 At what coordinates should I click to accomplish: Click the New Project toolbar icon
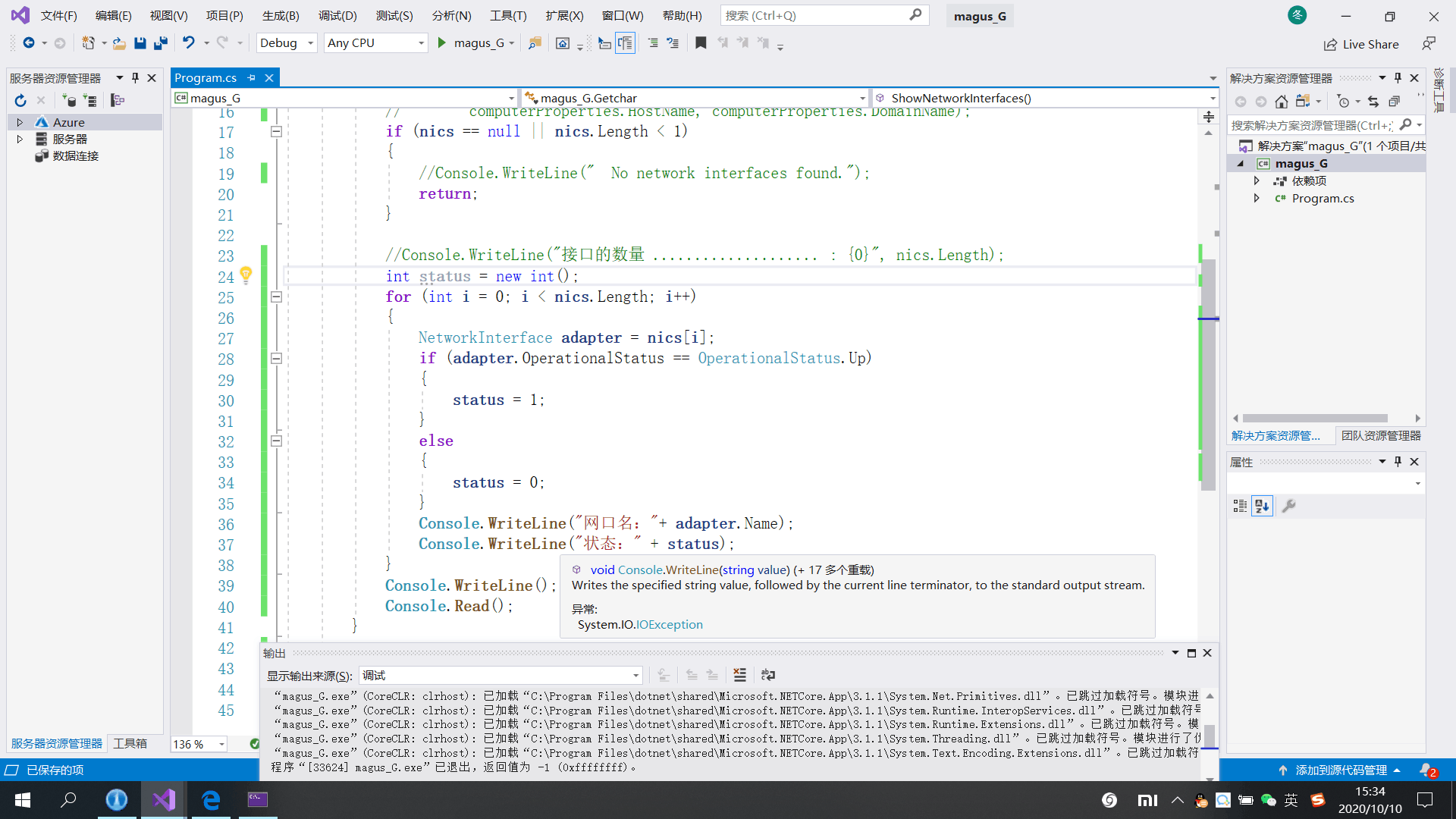tap(89, 43)
